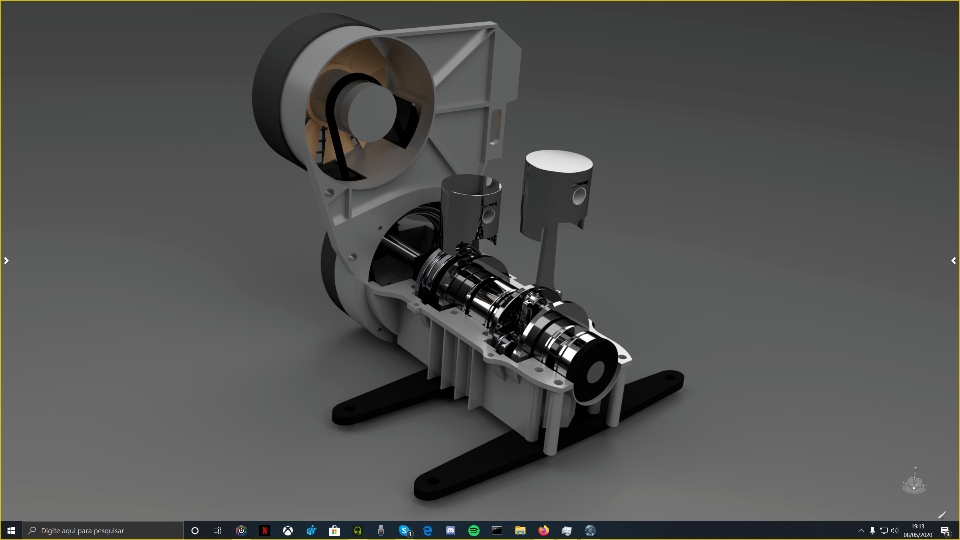The width and height of the screenshot is (960, 540).
Task: Open Cortana from the taskbar
Action: (195, 530)
